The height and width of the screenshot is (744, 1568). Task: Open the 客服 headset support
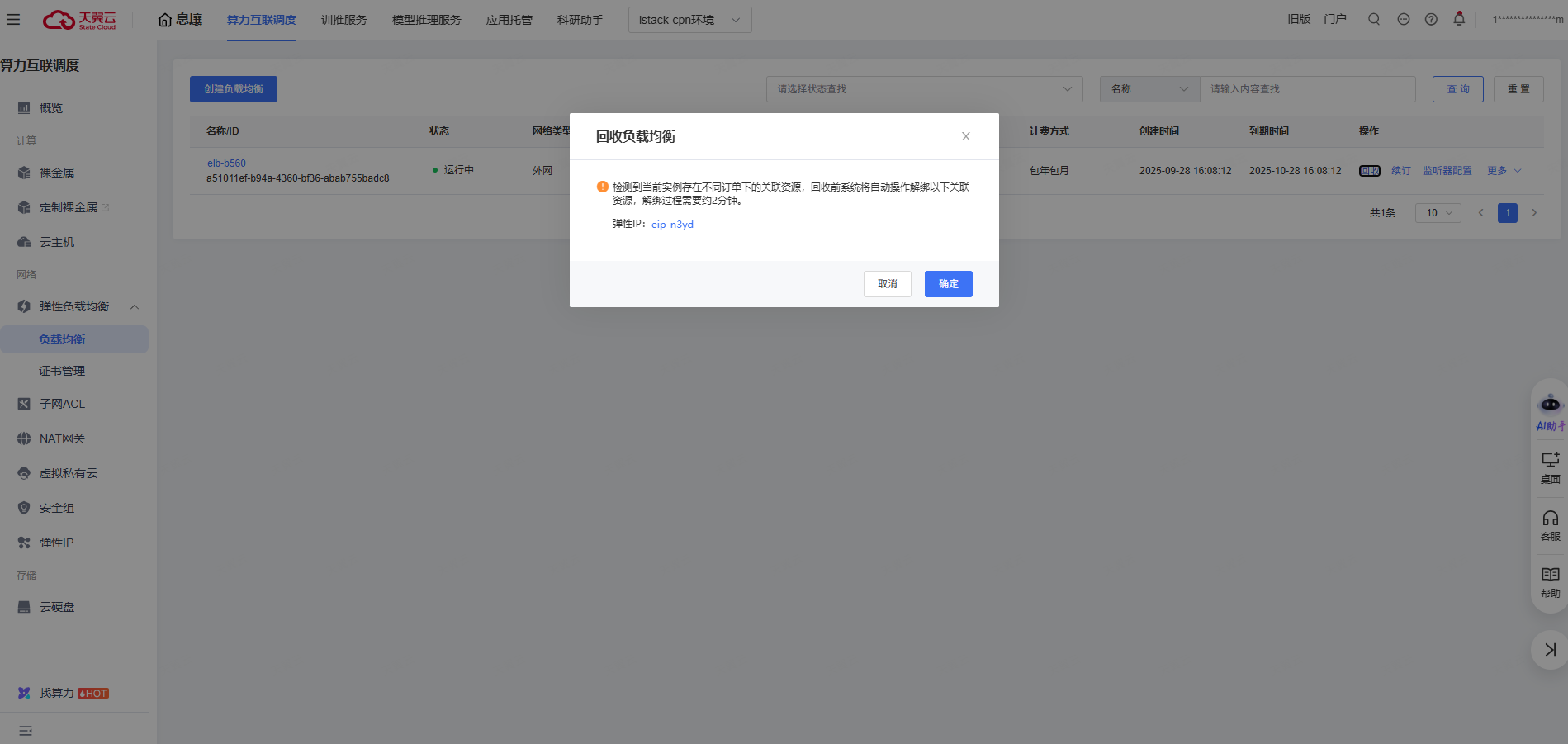click(1550, 525)
